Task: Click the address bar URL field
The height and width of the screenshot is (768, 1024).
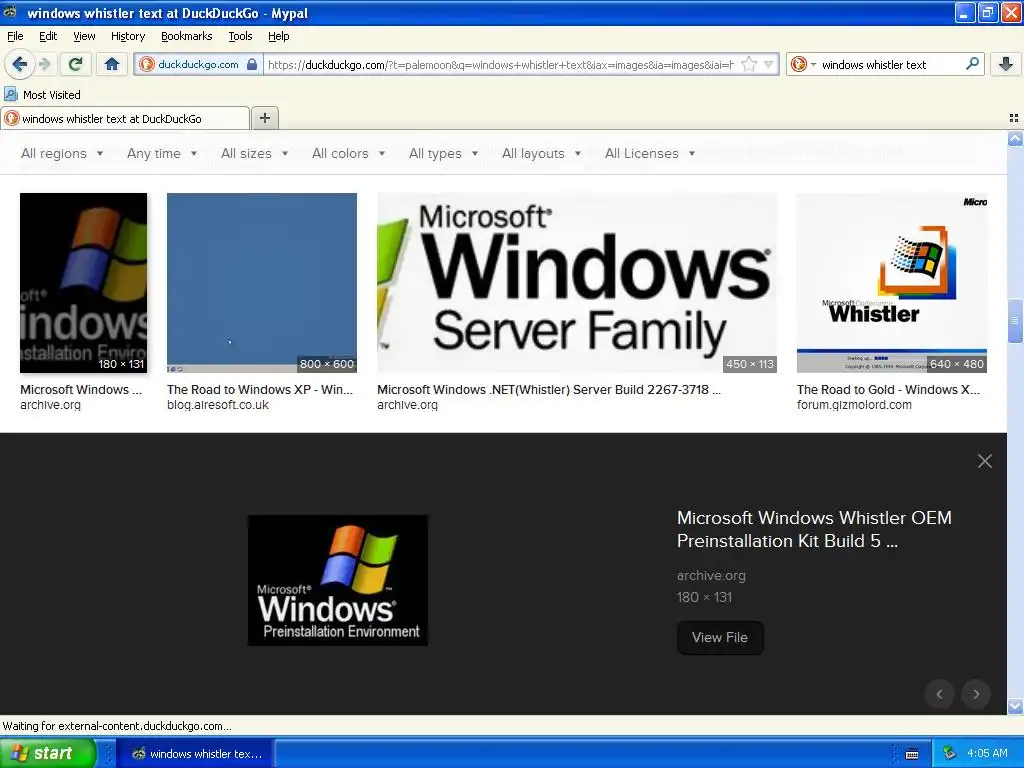Action: point(502,64)
